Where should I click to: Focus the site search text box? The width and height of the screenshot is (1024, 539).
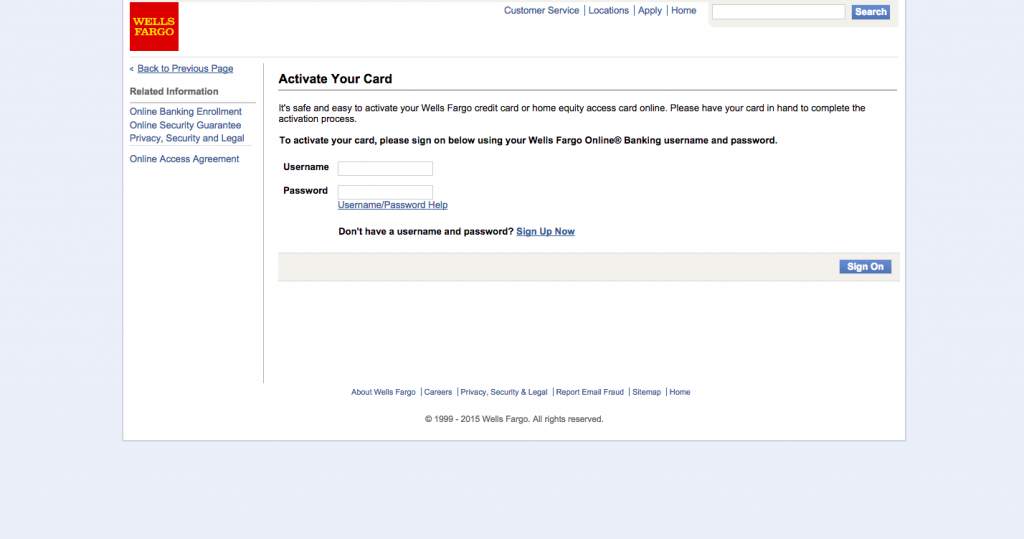tap(778, 12)
